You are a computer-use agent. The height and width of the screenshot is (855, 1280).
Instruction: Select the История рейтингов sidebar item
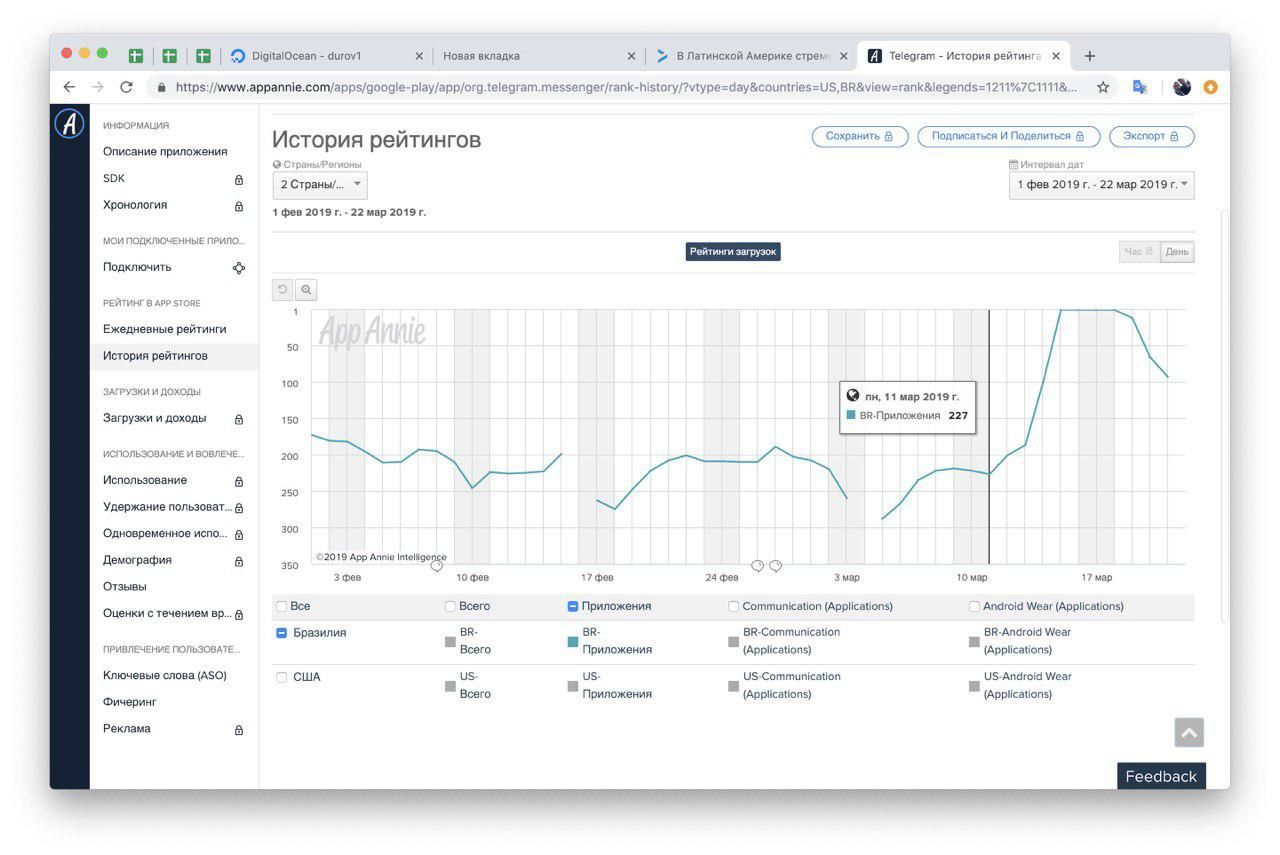(174, 356)
